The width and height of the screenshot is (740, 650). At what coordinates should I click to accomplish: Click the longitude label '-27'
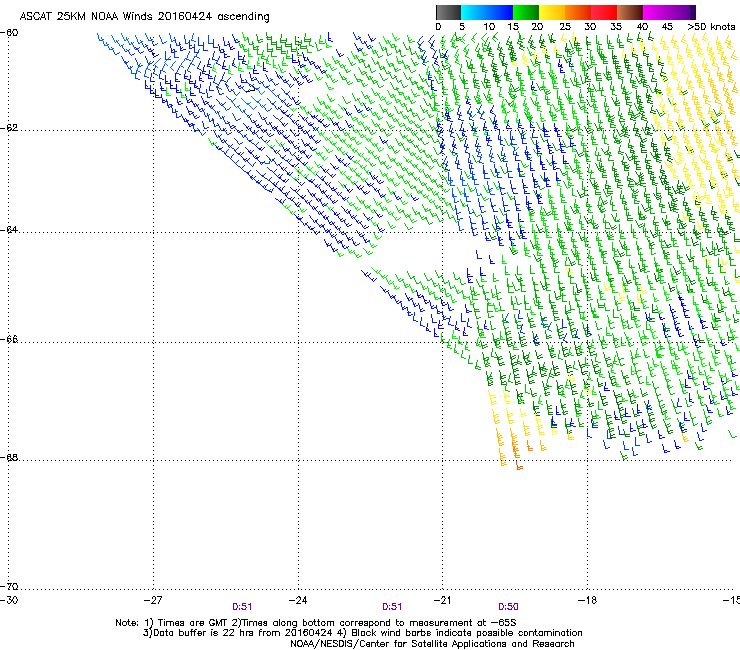pos(153,600)
